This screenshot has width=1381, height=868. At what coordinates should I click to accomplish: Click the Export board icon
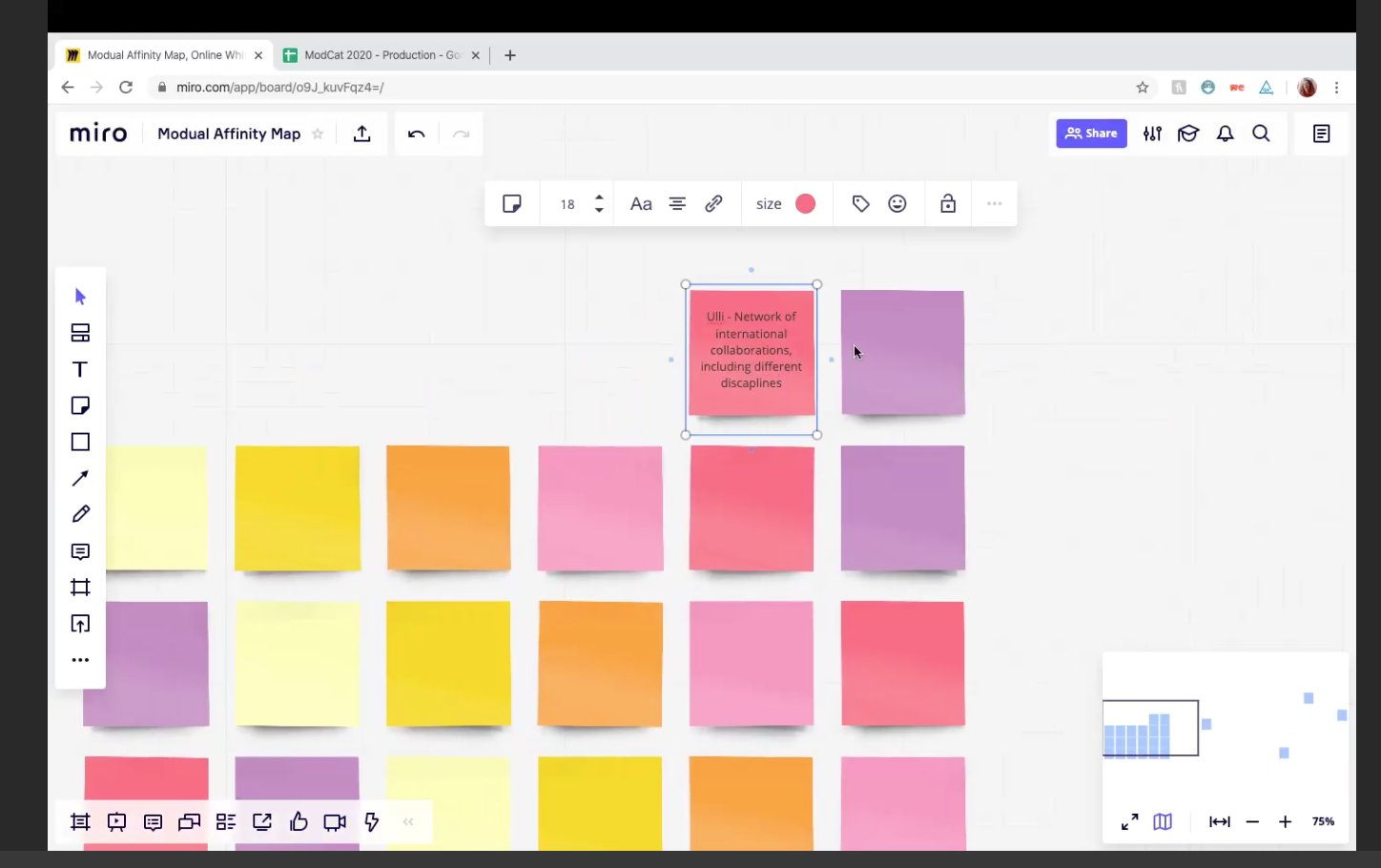[361, 134]
